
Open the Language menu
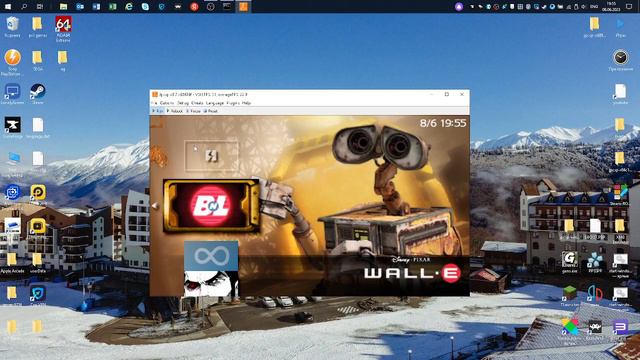click(x=215, y=103)
